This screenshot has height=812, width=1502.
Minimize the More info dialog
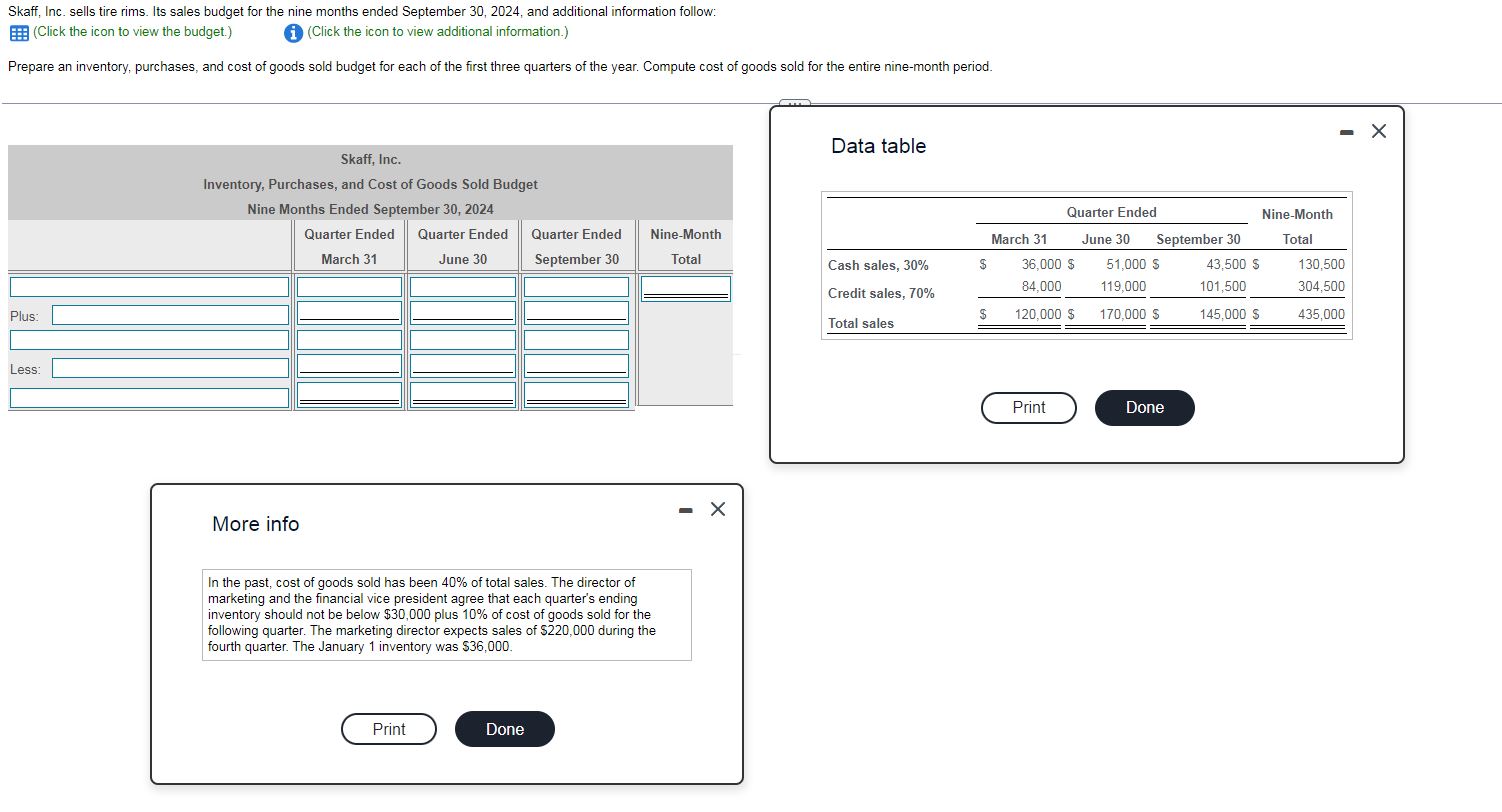(x=685, y=510)
